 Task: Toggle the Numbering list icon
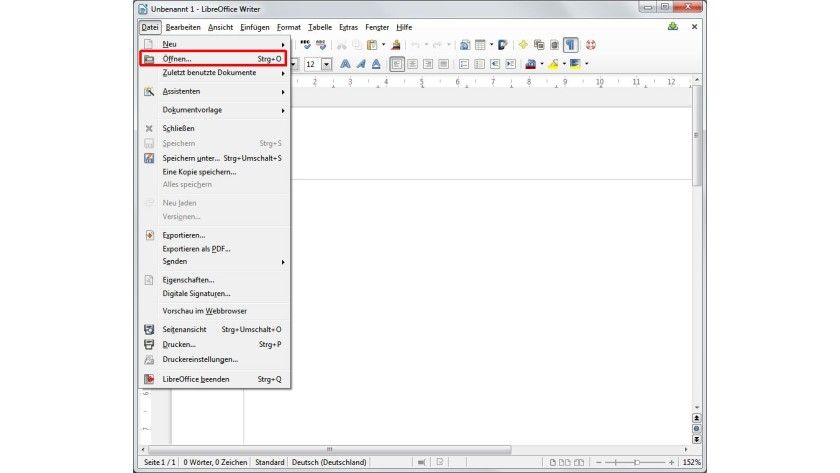pyautogui.click(x=464, y=64)
